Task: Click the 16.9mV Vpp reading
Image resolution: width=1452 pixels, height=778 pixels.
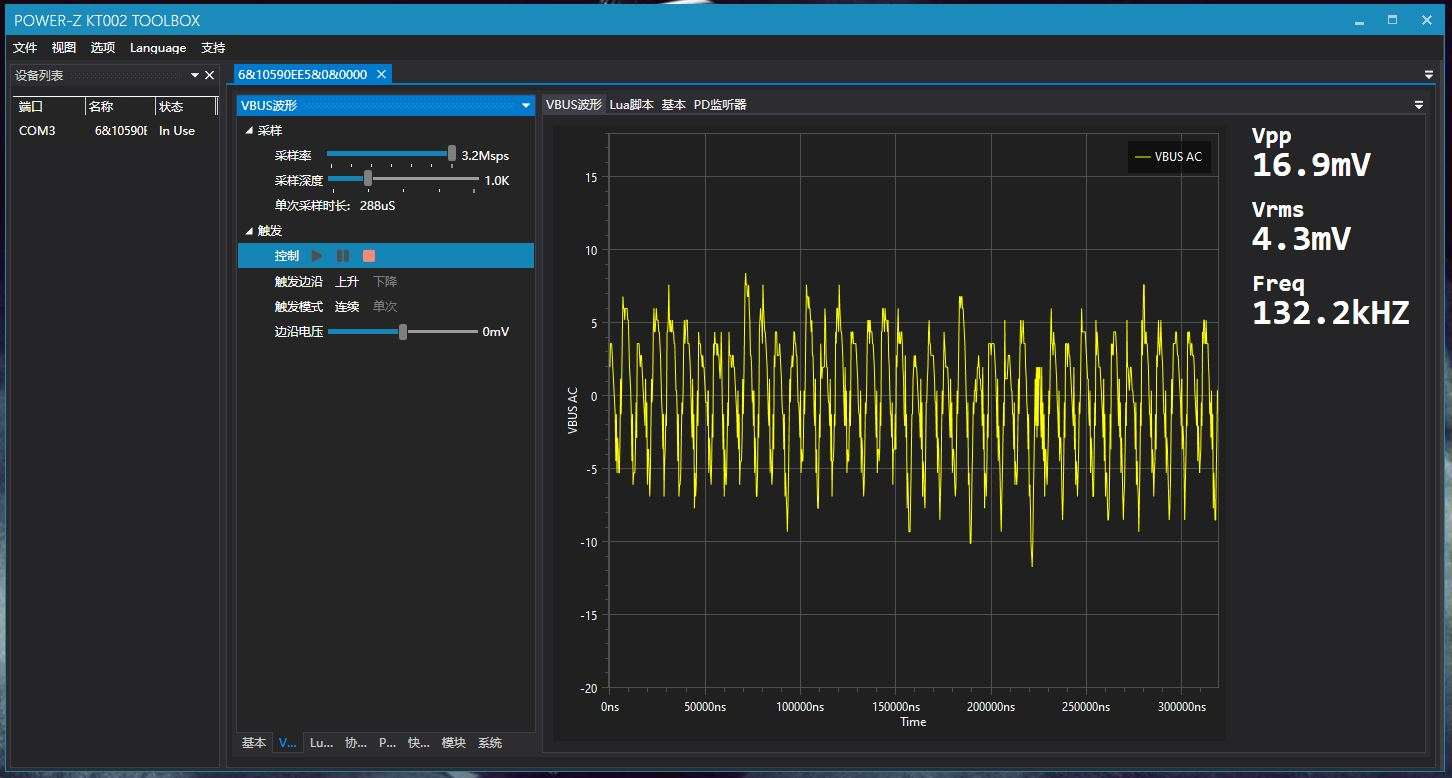Action: point(1311,165)
